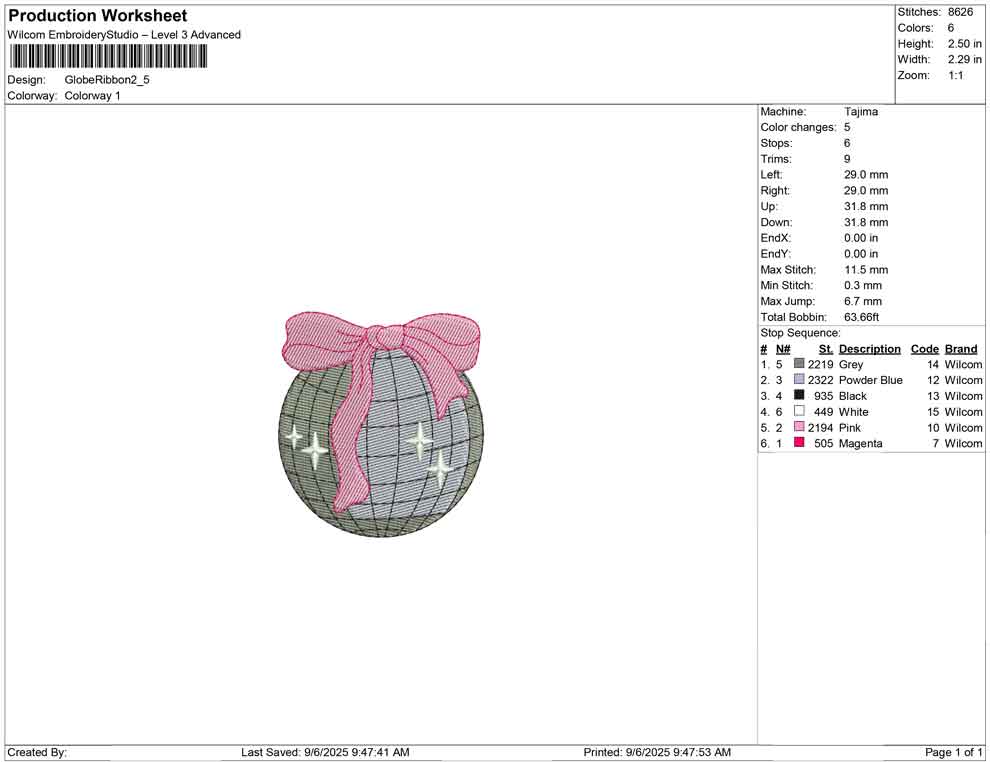Click the 'Description' column header
Viewport: 990px width, 762px height.
click(869, 349)
